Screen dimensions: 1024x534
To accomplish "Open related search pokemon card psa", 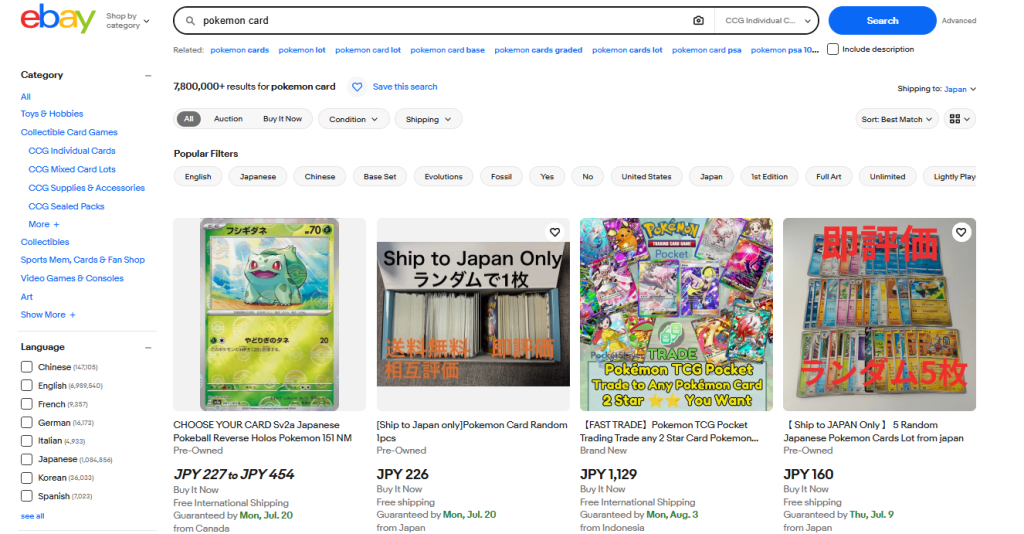I will pyautogui.click(x=707, y=50).
